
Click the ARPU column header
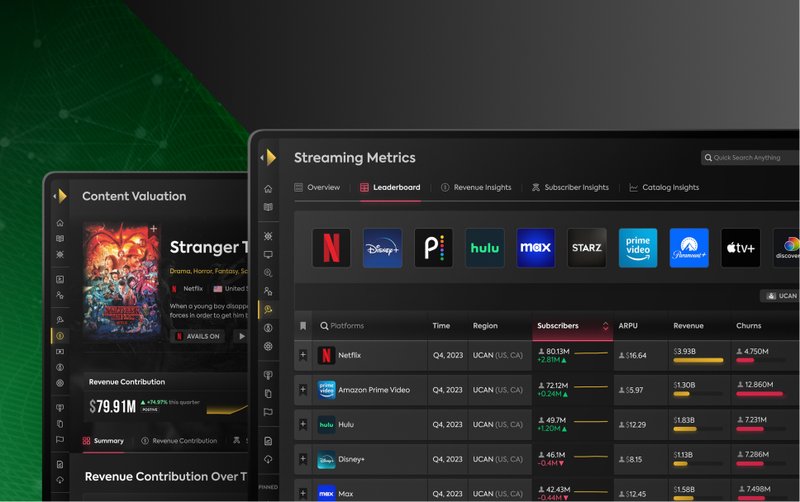[628, 325]
